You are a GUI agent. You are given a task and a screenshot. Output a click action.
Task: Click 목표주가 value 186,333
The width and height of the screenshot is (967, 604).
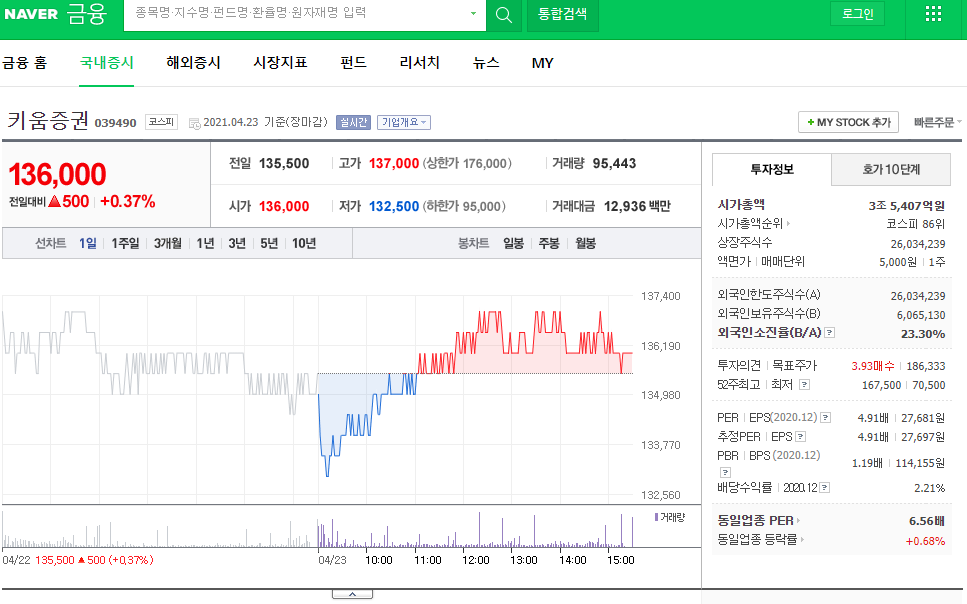[x=926, y=366]
